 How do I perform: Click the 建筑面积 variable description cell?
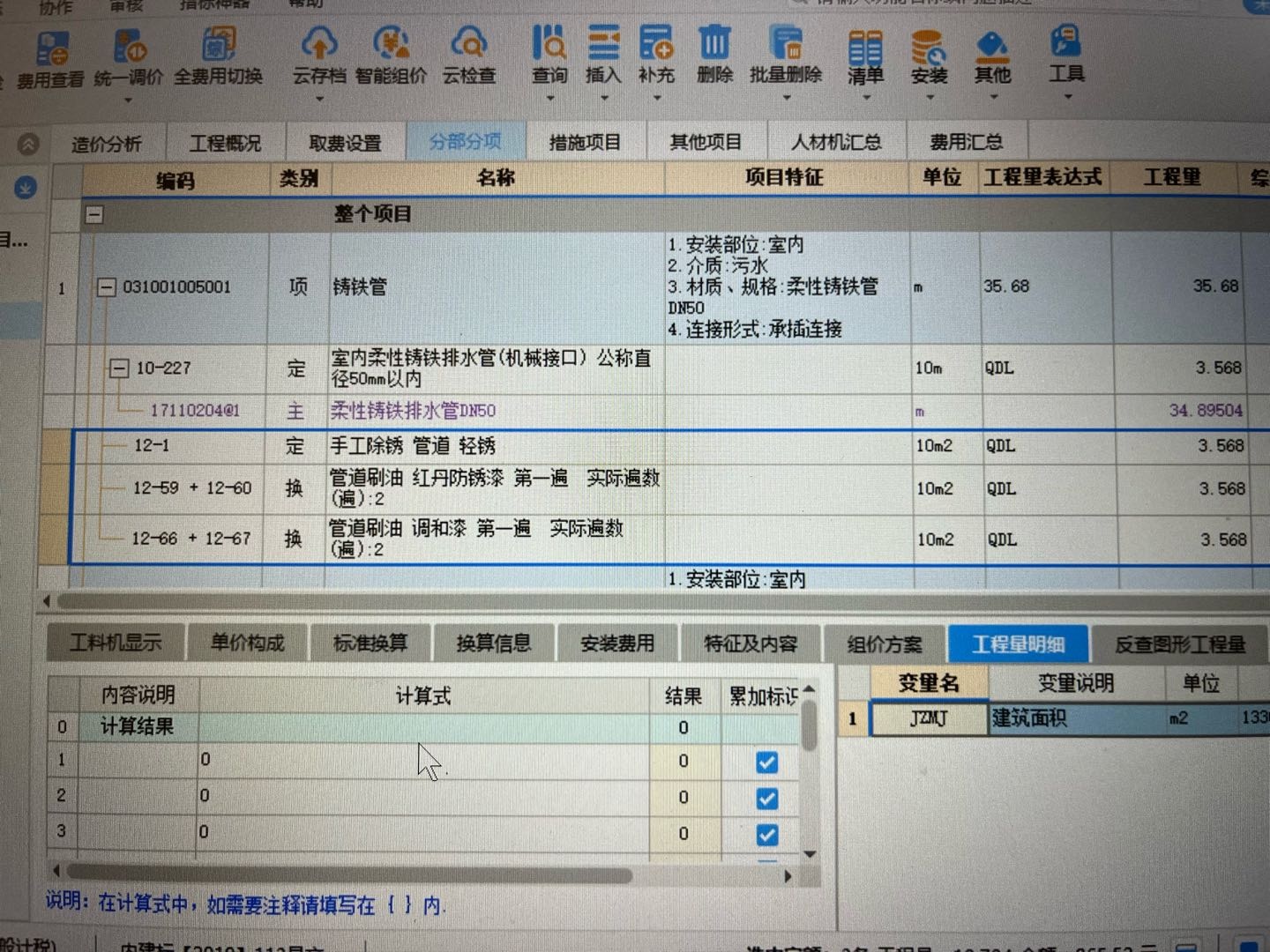[1076, 718]
